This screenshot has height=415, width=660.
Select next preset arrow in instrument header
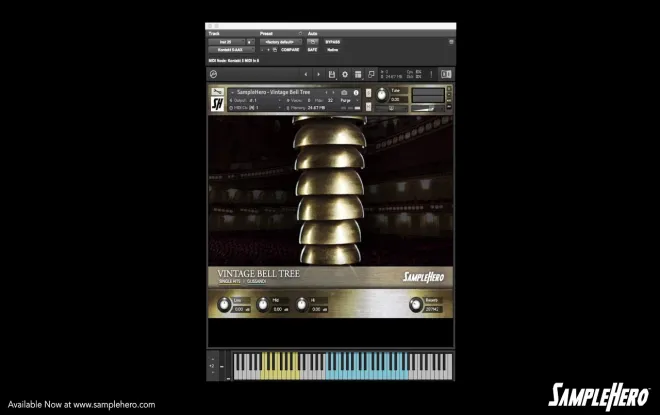pos(333,93)
